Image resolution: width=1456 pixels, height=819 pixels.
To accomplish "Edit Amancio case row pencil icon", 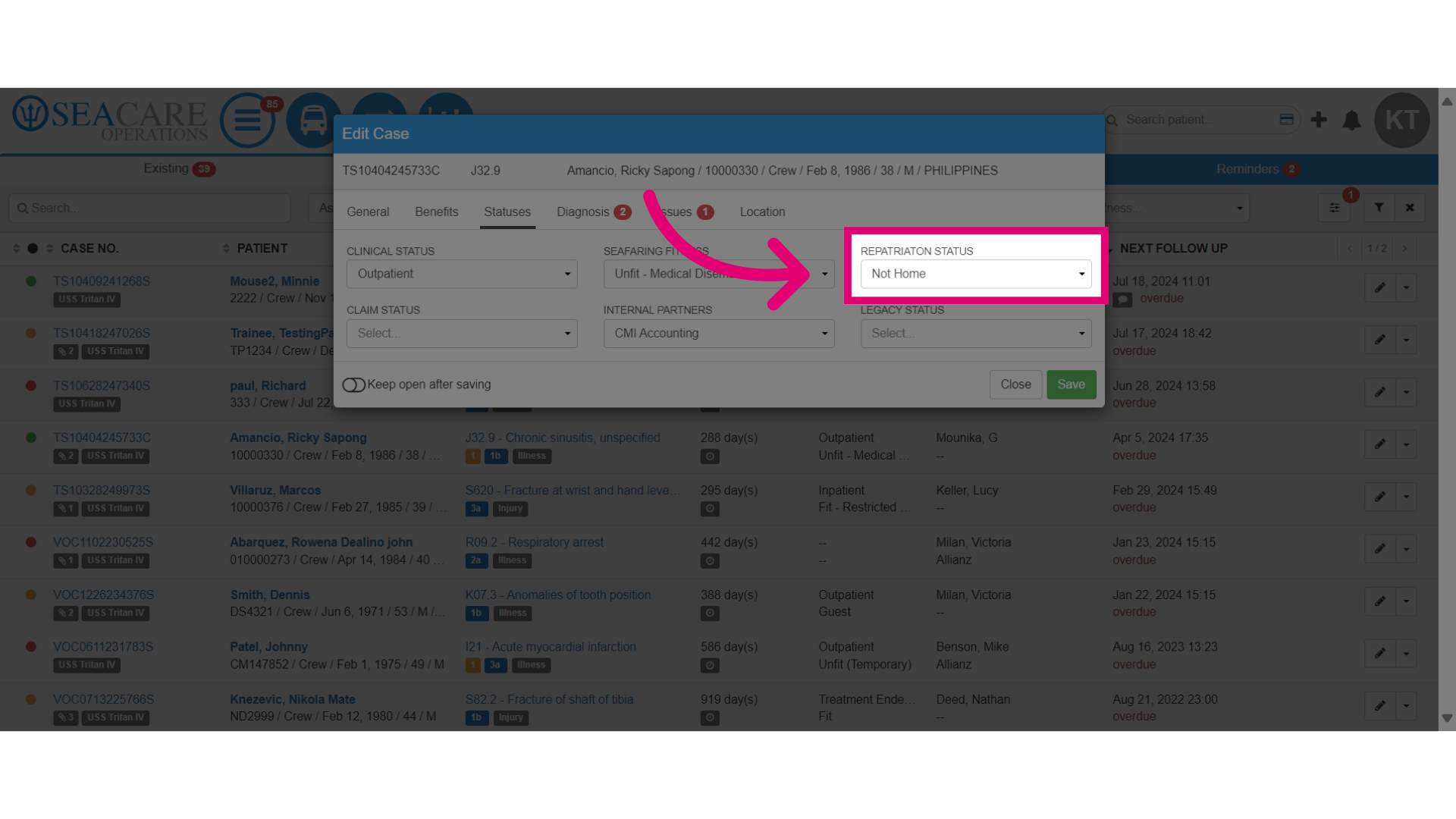I will tap(1380, 444).
